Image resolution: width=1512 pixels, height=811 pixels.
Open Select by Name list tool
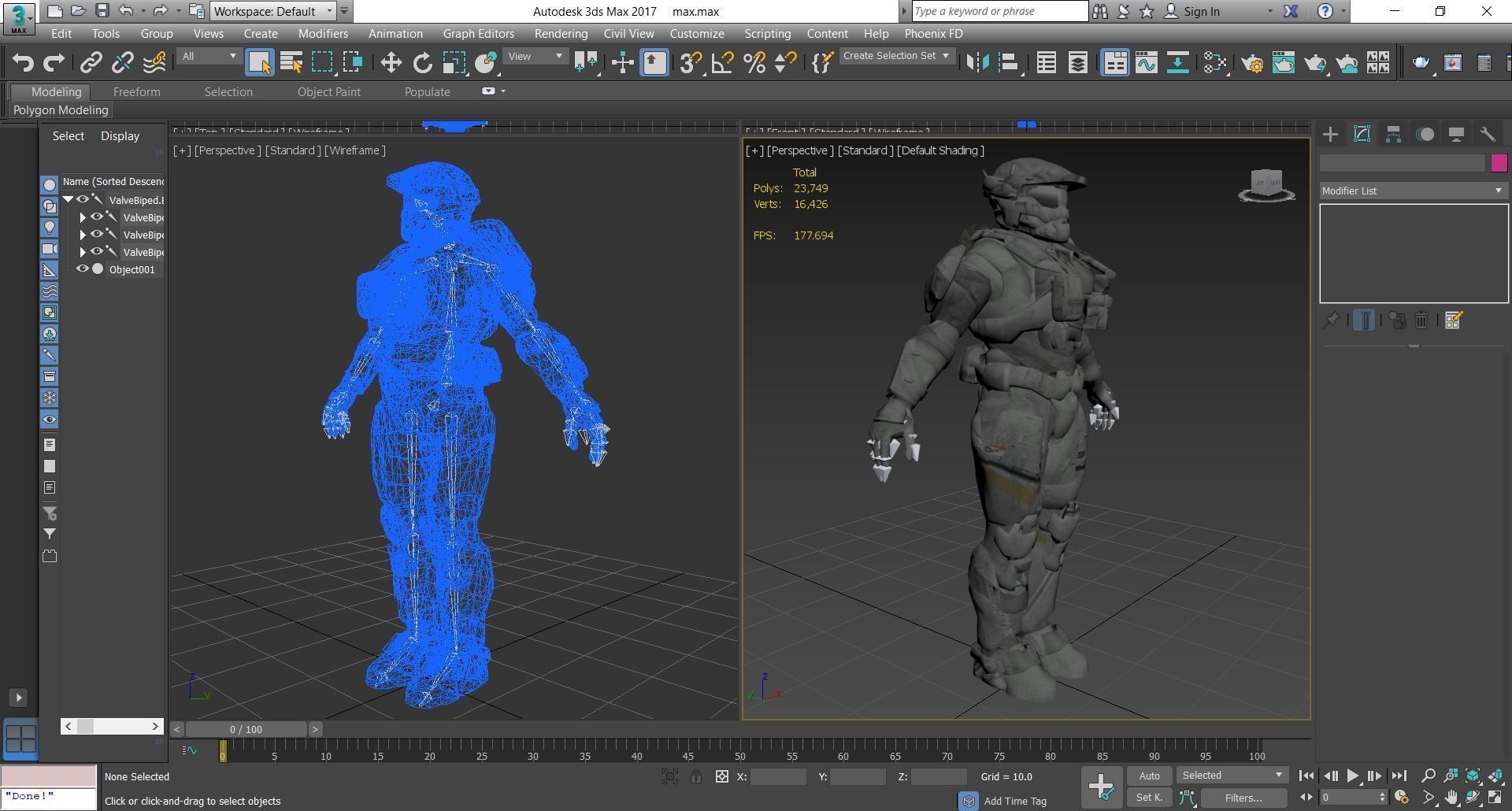click(291, 62)
